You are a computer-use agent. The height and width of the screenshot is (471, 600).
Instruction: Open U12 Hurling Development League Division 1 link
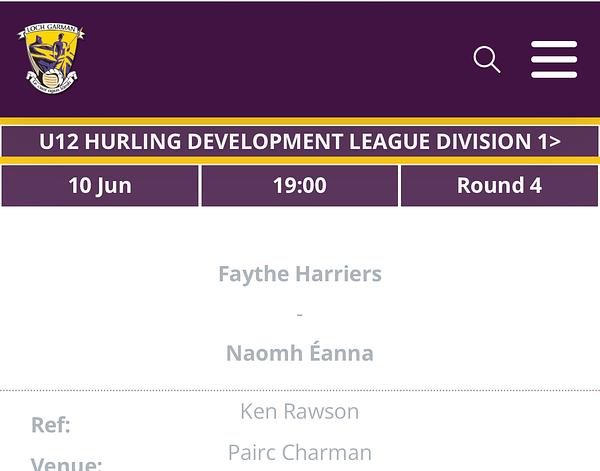click(300, 141)
